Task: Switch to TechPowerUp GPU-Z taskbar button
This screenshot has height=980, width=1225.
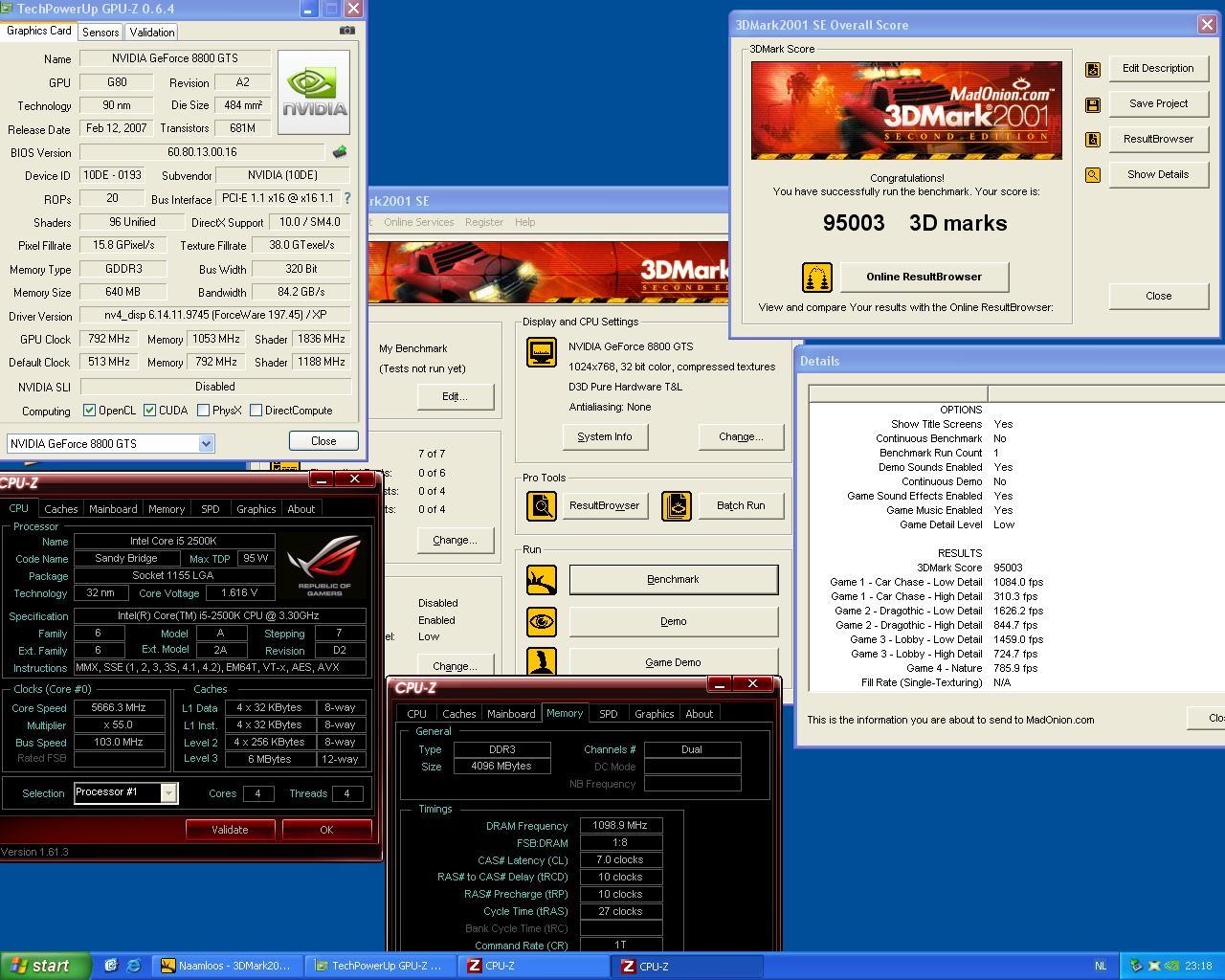Action: pyautogui.click(x=380, y=966)
